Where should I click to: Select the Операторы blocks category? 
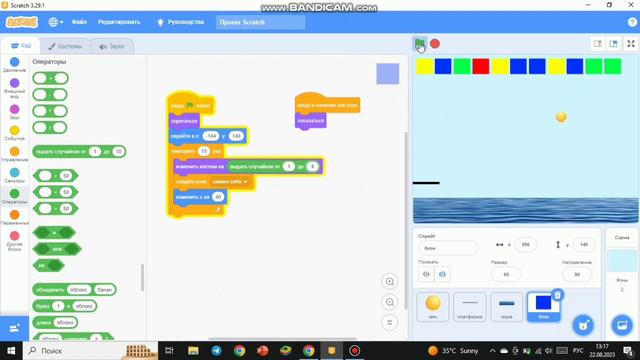[x=14, y=196]
